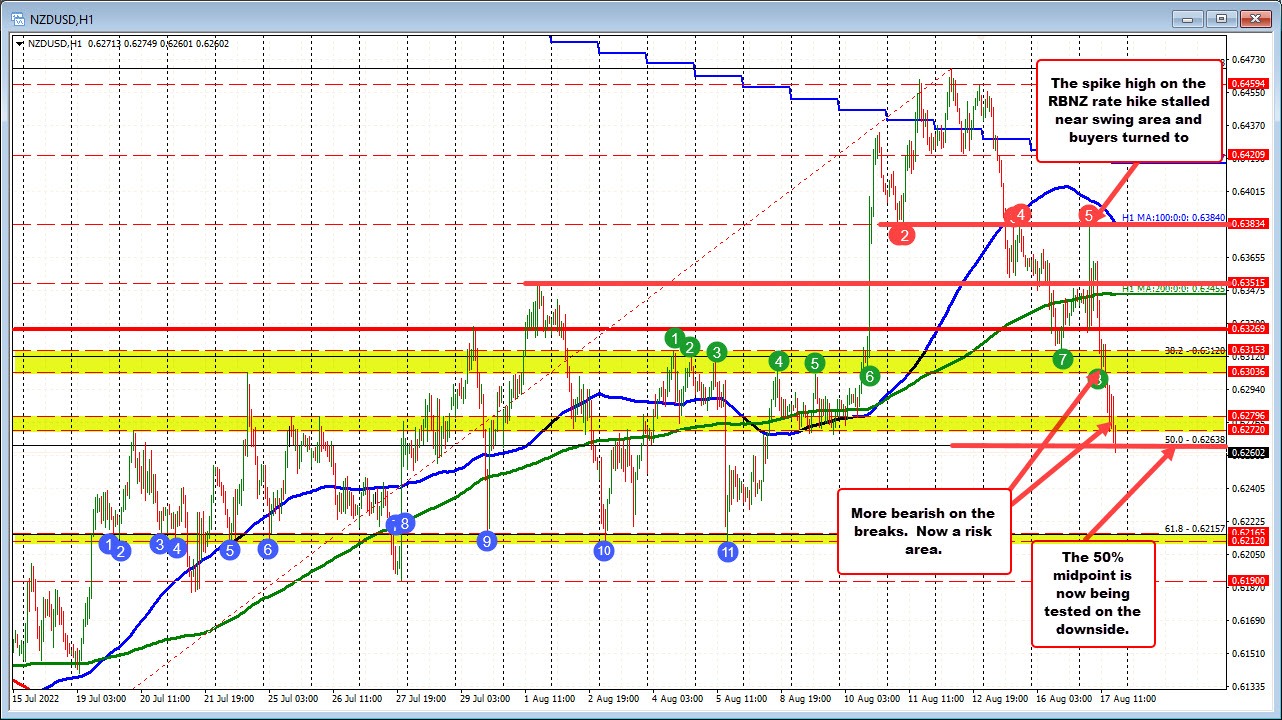Click the 29 Jul 03:00 time axis label
The image size is (1282, 720).
[x=485, y=697]
